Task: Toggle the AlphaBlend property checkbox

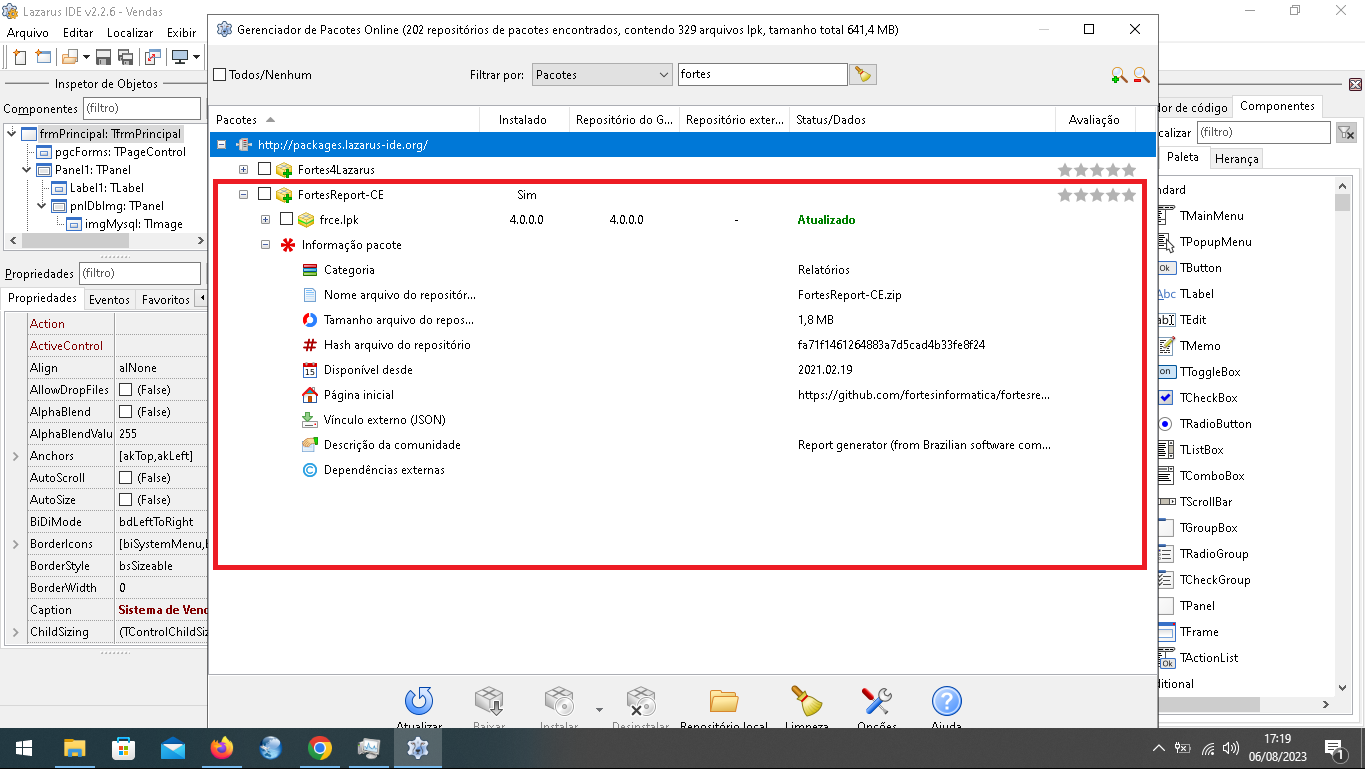Action: click(126, 412)
